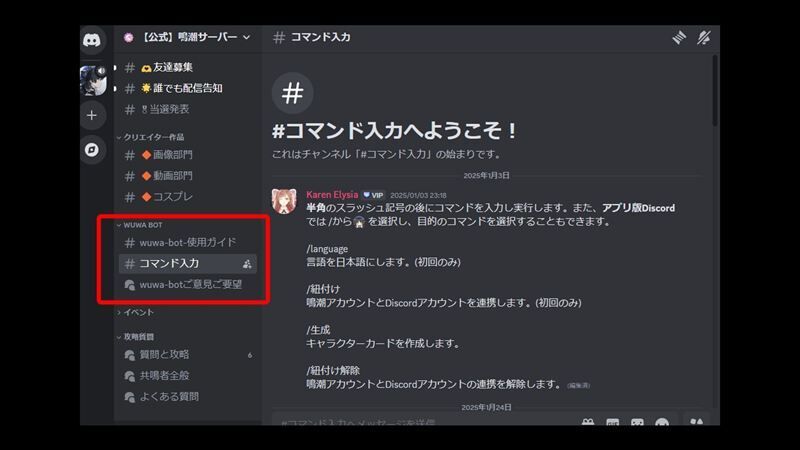
Task: Click the コマンド入力 title in the channel header
Action: tap(320, 37)
